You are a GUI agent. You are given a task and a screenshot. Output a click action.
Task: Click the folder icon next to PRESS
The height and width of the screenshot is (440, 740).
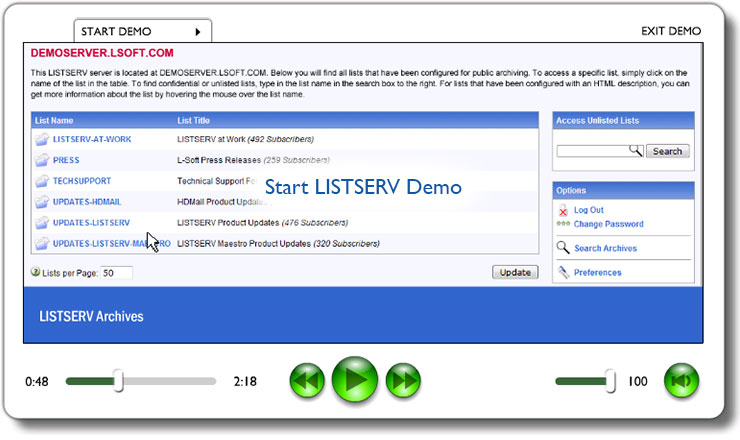pyautogui.click(x=42, y=160)
